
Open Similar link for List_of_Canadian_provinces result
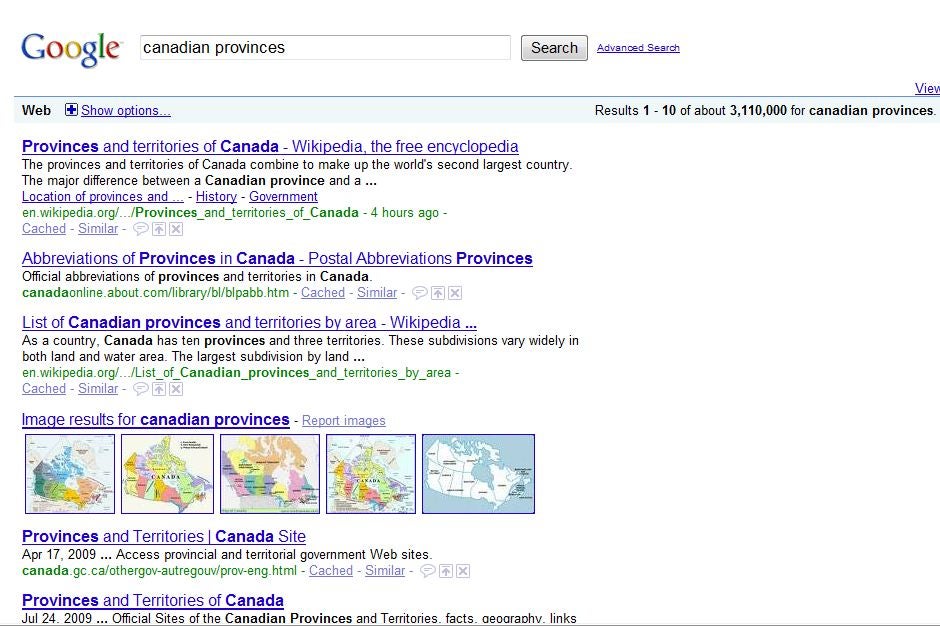click(98, 388)
